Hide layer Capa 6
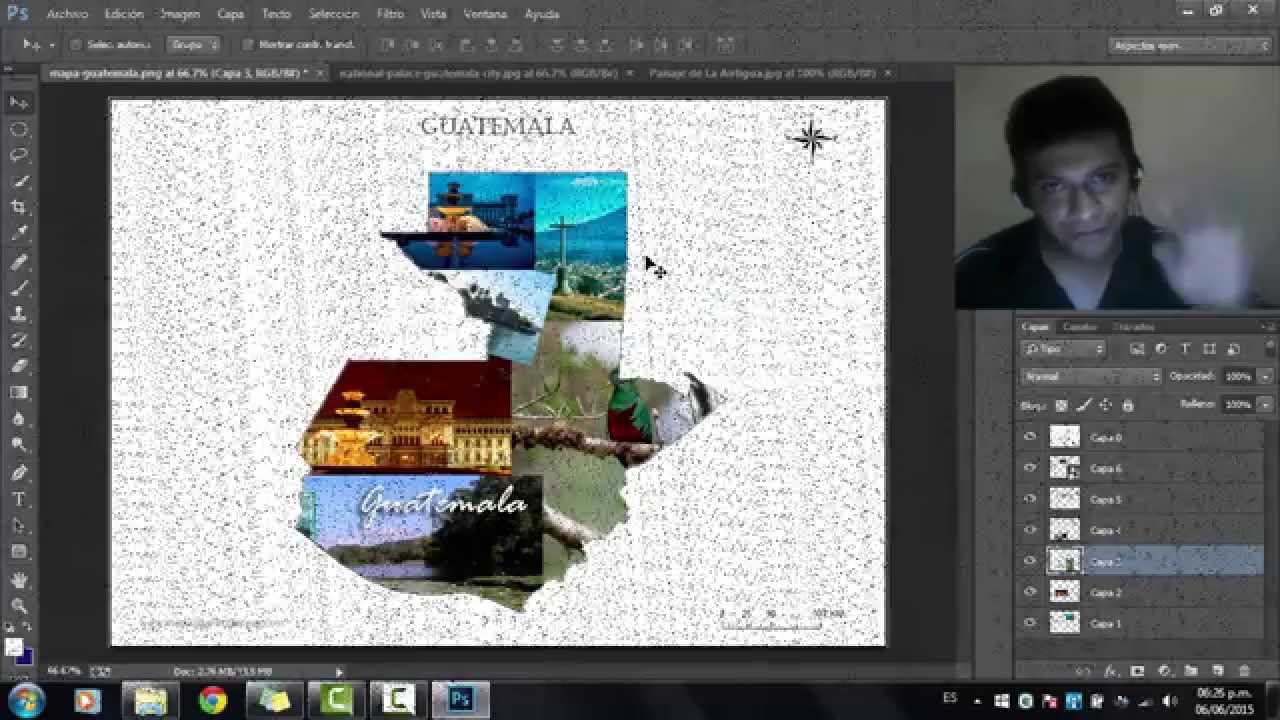Screen dimensions: 1280x720 tap(1030, 468)
